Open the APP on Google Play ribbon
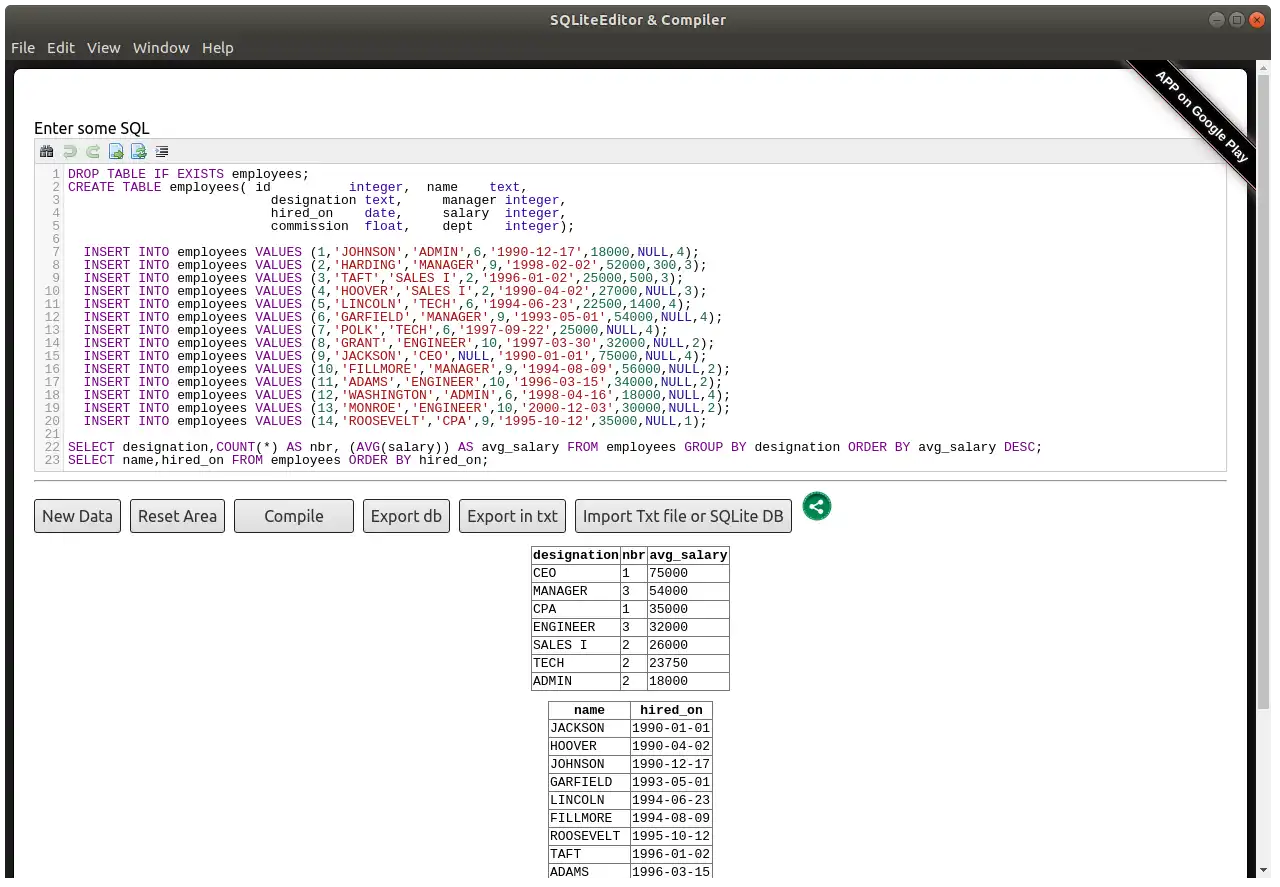Image resolution: width=1280 pixels, height=887 pixels. click(1200, 115)
